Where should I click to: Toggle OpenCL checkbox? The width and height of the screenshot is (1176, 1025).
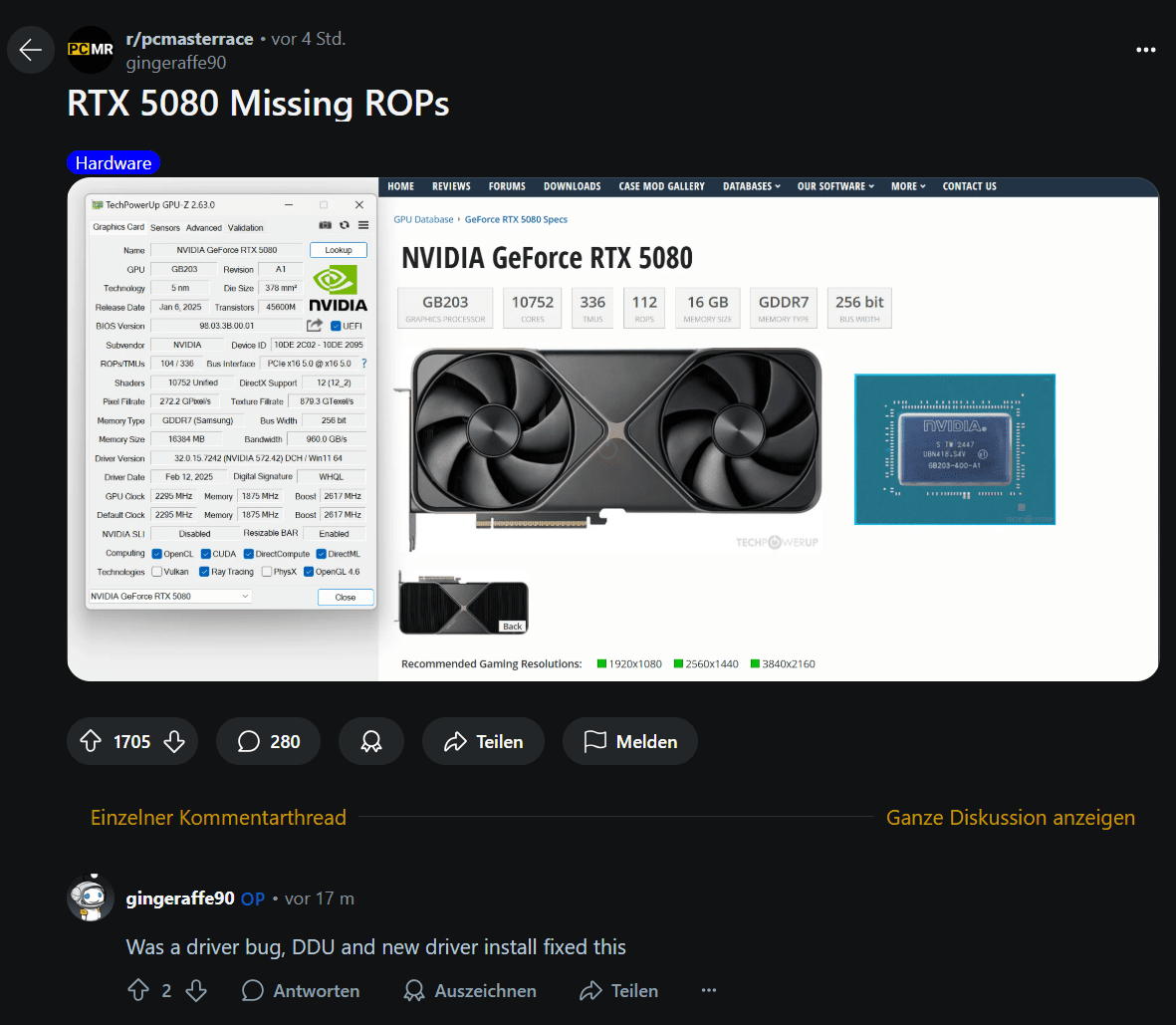(156, 554)
